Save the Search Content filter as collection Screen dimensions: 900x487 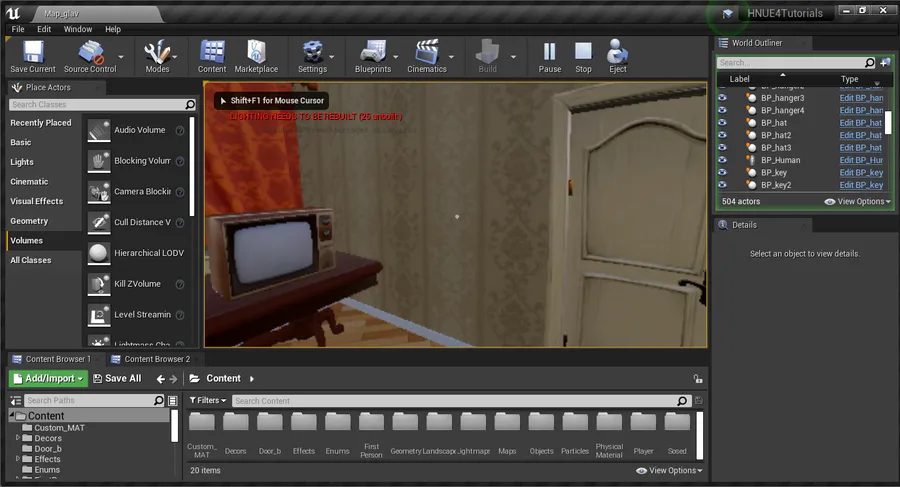point(699,401)
